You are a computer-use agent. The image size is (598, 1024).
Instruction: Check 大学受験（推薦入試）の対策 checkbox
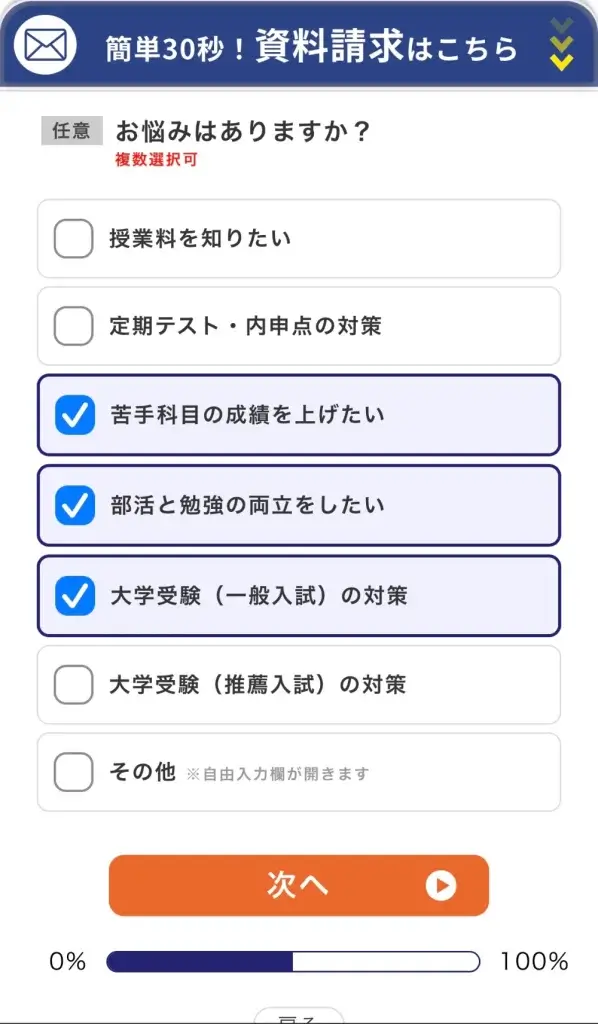point(73,684)
